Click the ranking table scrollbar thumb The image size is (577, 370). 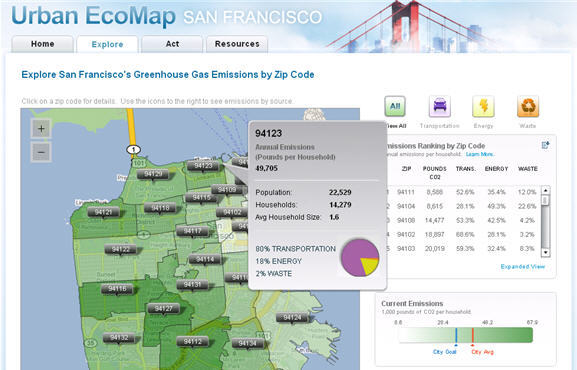click(x=545, y=200)
